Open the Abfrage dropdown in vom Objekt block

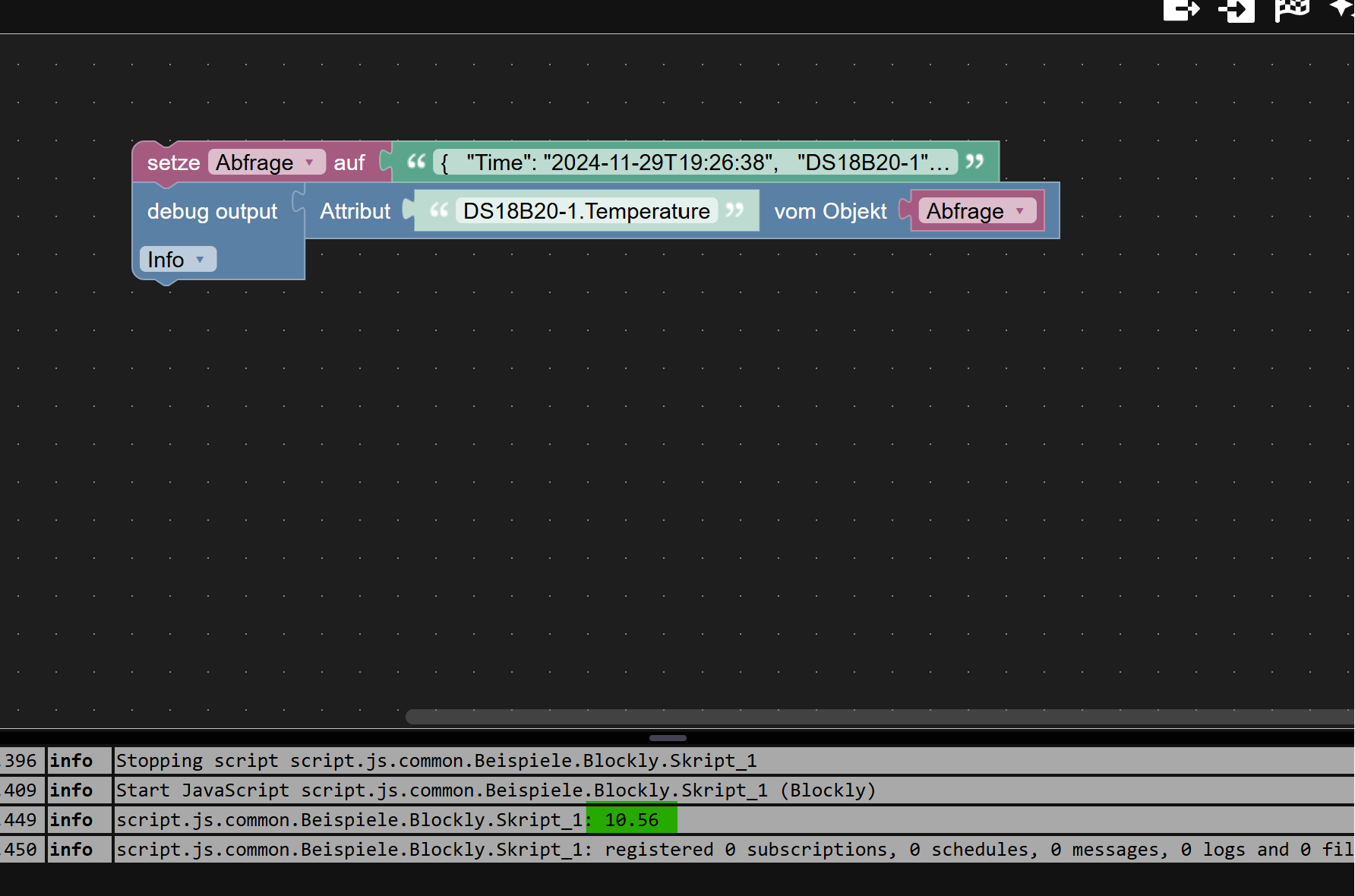point(977,211)
